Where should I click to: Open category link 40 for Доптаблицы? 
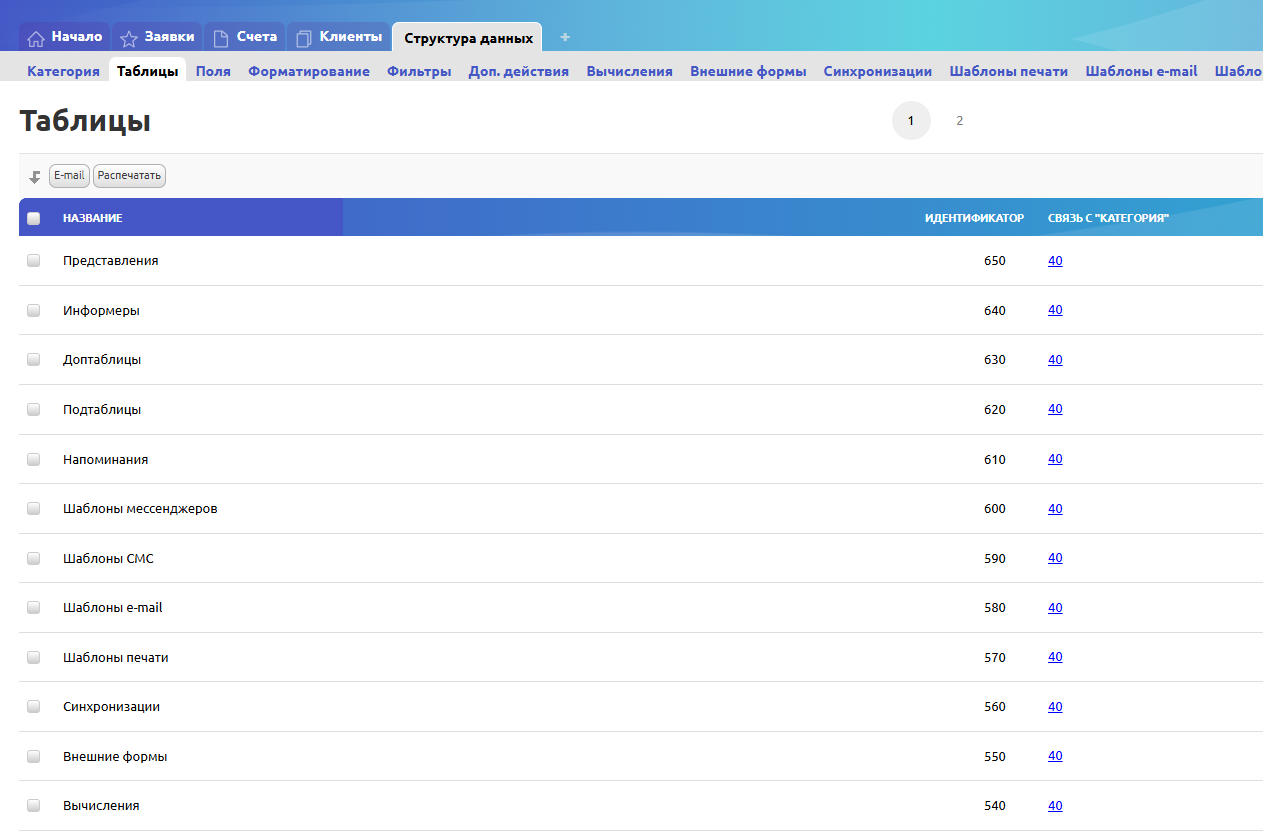click(x=1055, y=359)
